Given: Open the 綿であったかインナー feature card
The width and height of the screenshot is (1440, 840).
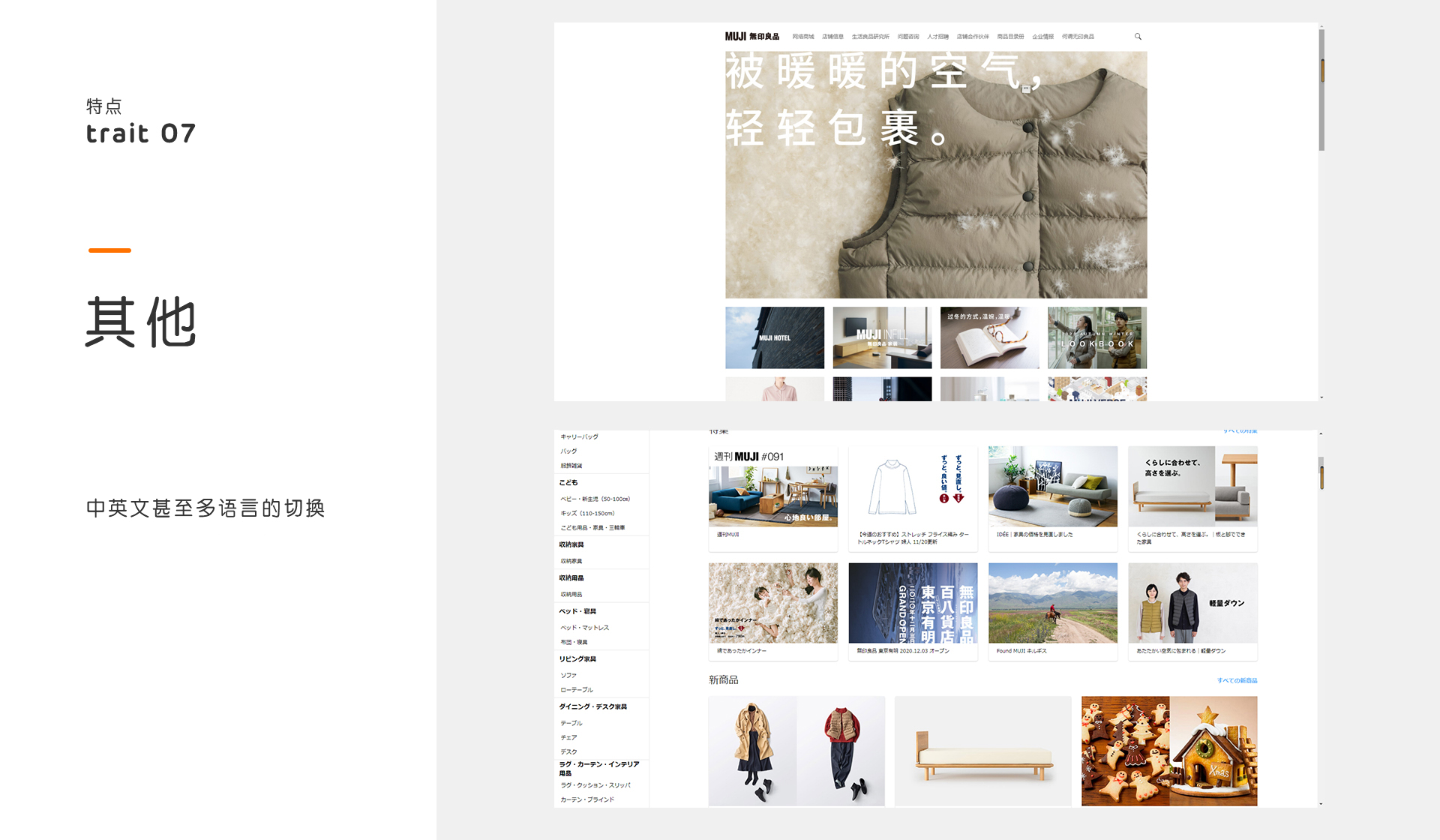Looking at the screenshot, I should [773, 612].
